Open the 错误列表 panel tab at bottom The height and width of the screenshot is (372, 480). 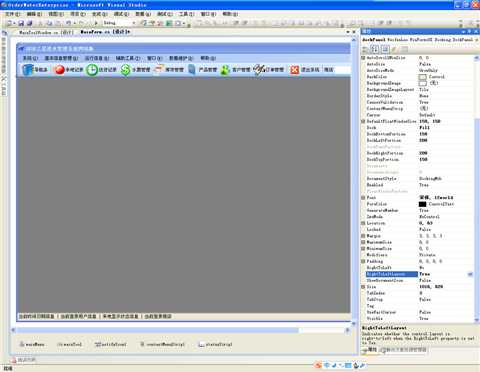pos(24,360)
